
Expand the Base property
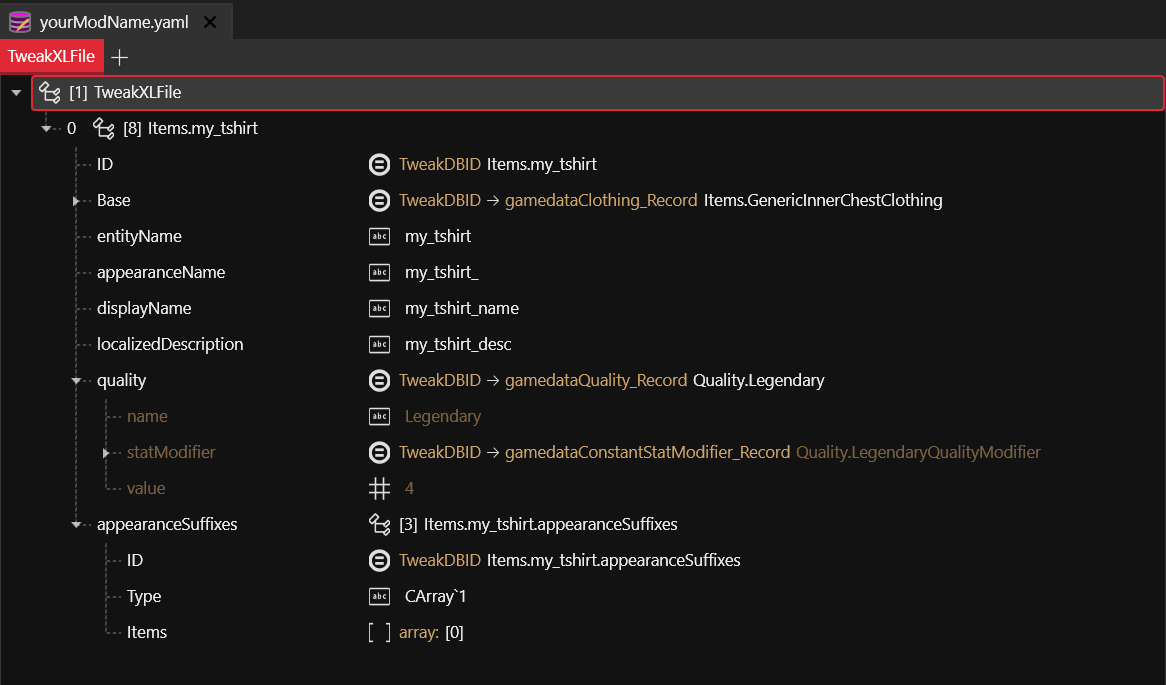tap(76, 201)
